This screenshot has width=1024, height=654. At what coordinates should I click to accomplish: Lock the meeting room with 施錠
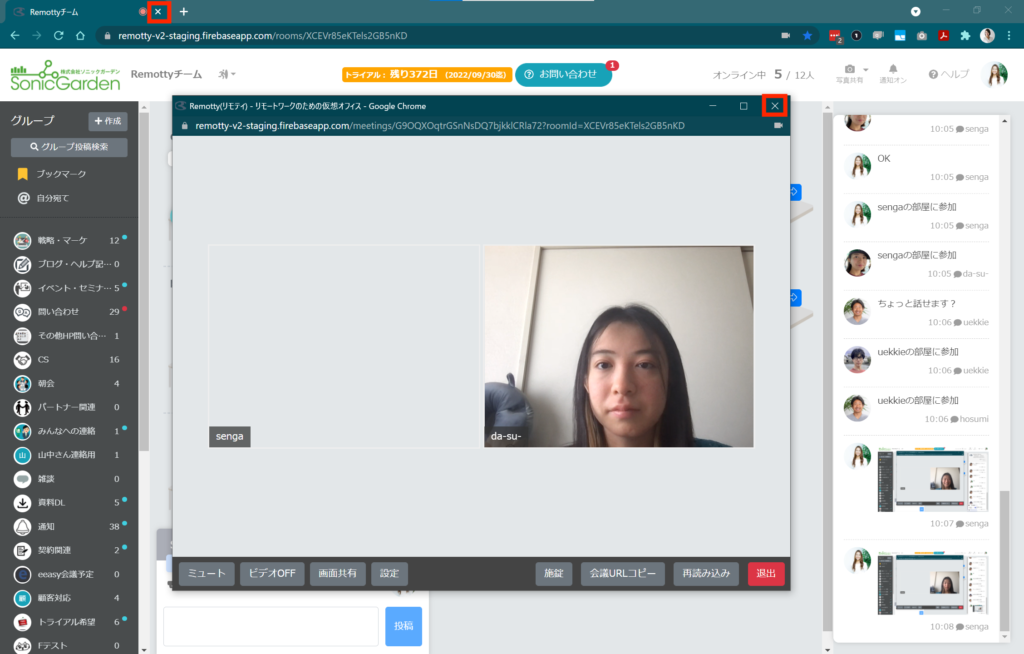coord(554,574)
